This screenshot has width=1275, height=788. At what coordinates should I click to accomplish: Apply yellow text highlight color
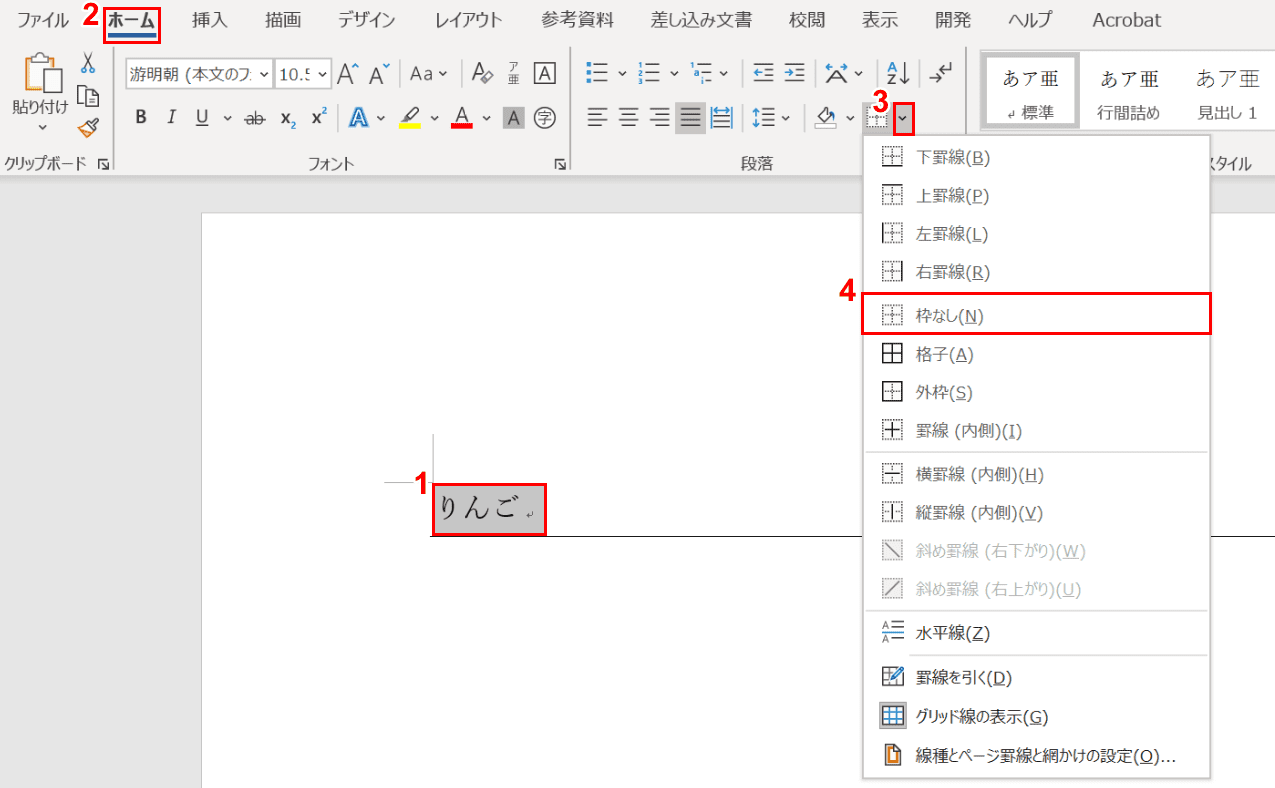pyautogui.click(x=410, y=118)
